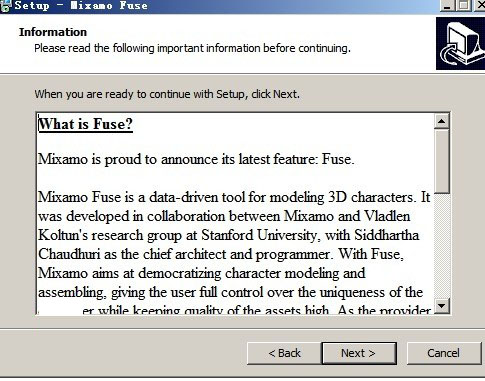Image resolution: width=485 pixels, height=381 pixels.
Task: Minimize the Setup window
Action: click(448, 6)
